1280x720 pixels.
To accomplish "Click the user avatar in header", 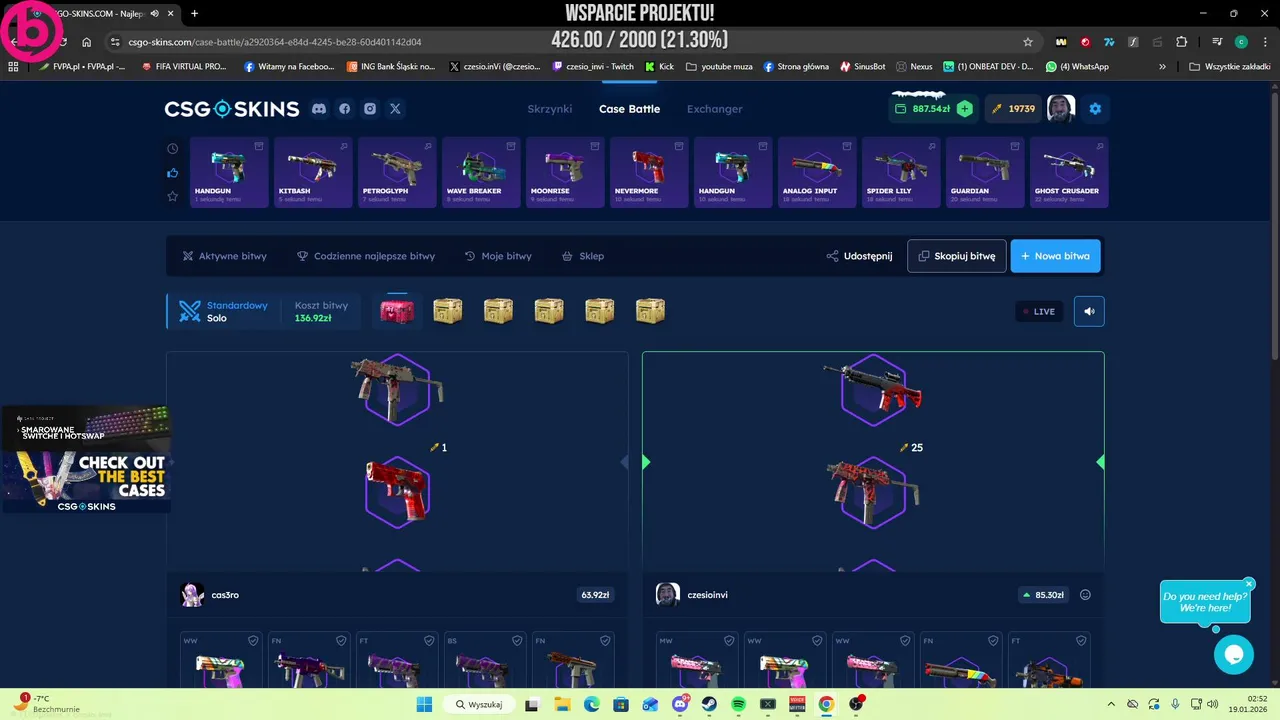I will 1060,108.
